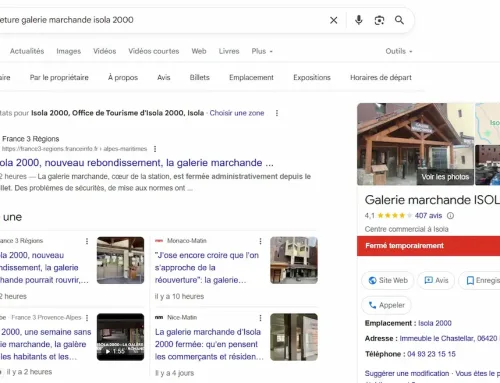
Task: Open three-dot menu on France 3 Provence-Alpes card
Action: tap(87, 318)
